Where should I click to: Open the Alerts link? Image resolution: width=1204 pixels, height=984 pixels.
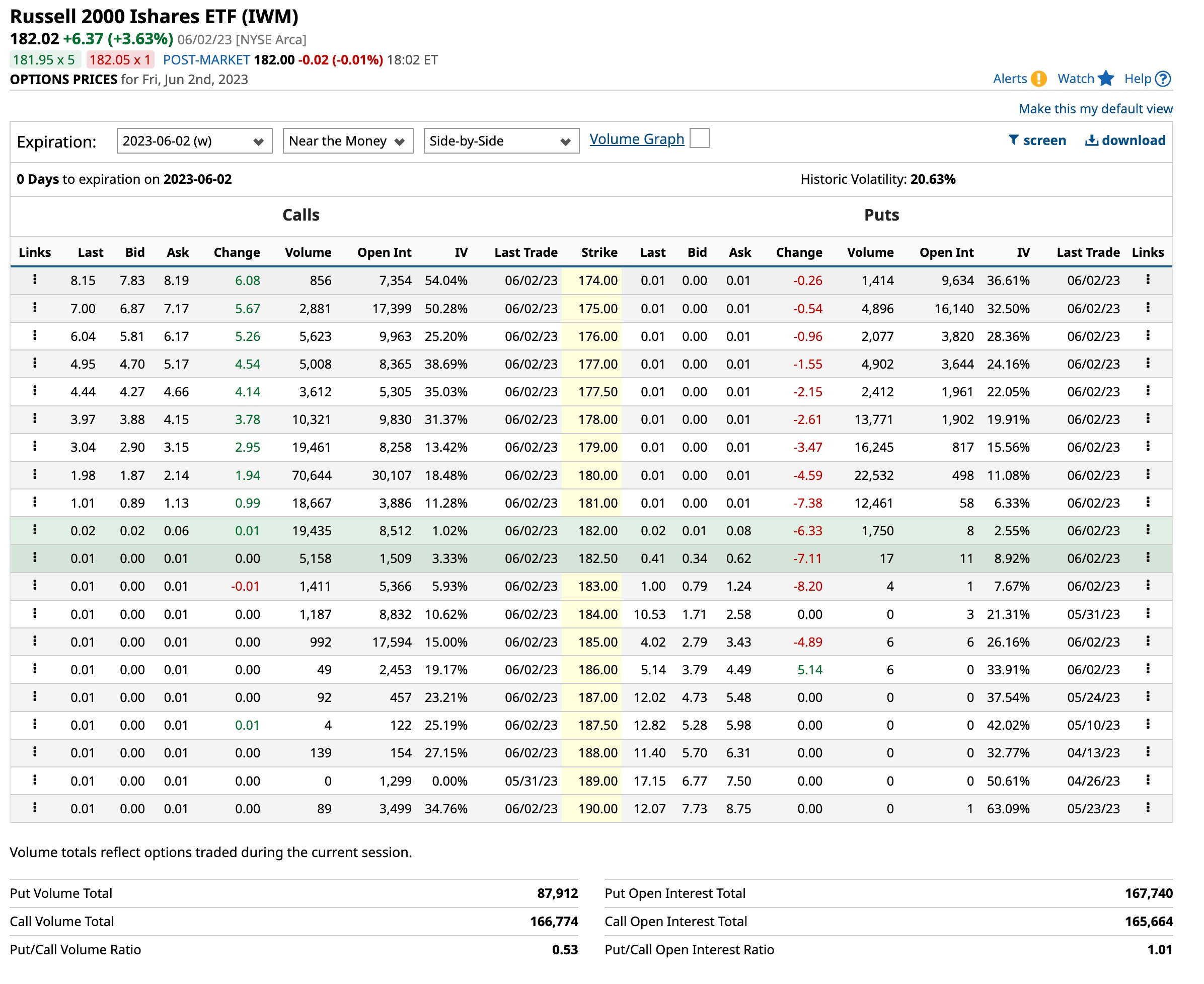pyautogui.click(x=1010, y=79)
